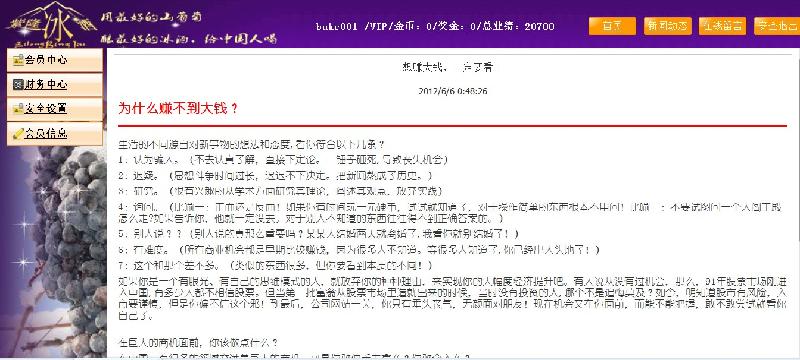Click the 安全退出 button at top edge
Image resolution: width=800 pixels, height=360 pixels.
point(777,26)
